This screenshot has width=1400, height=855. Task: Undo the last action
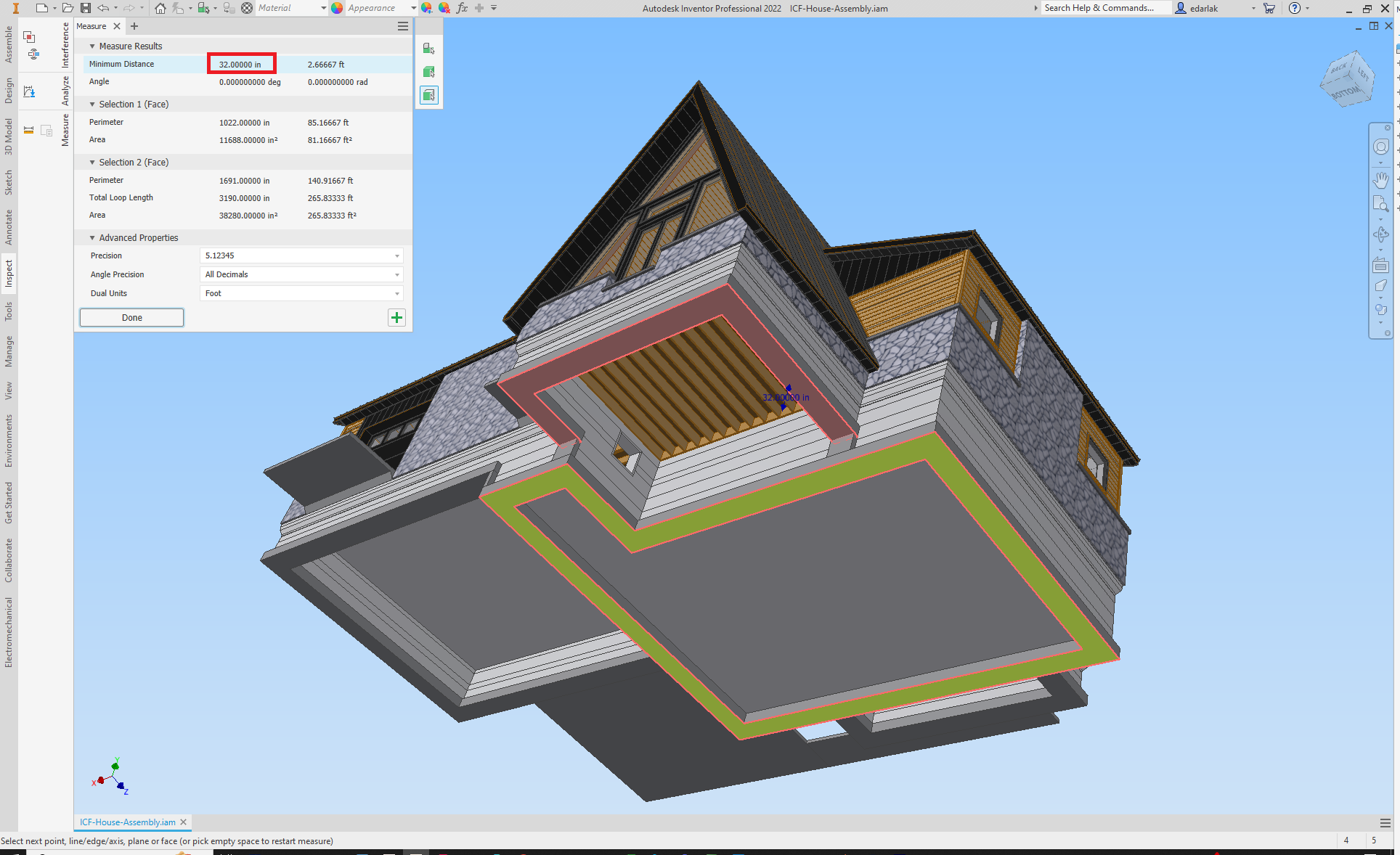(x=103, y=8)
